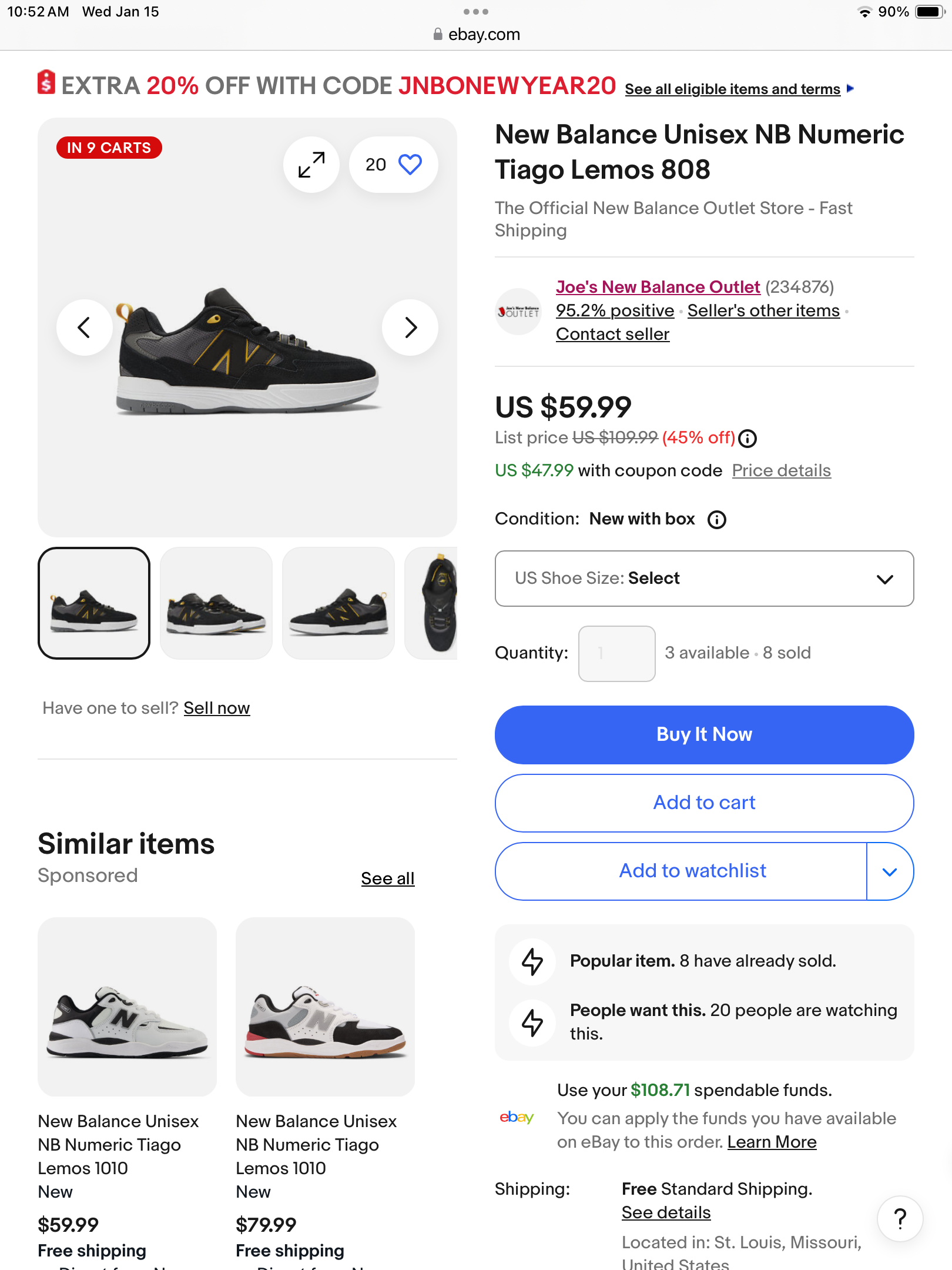Expand the product image to fullscreen
The height and width of the screenshot is (1270, 952).
pyautogui.click(x=311, y=165)
